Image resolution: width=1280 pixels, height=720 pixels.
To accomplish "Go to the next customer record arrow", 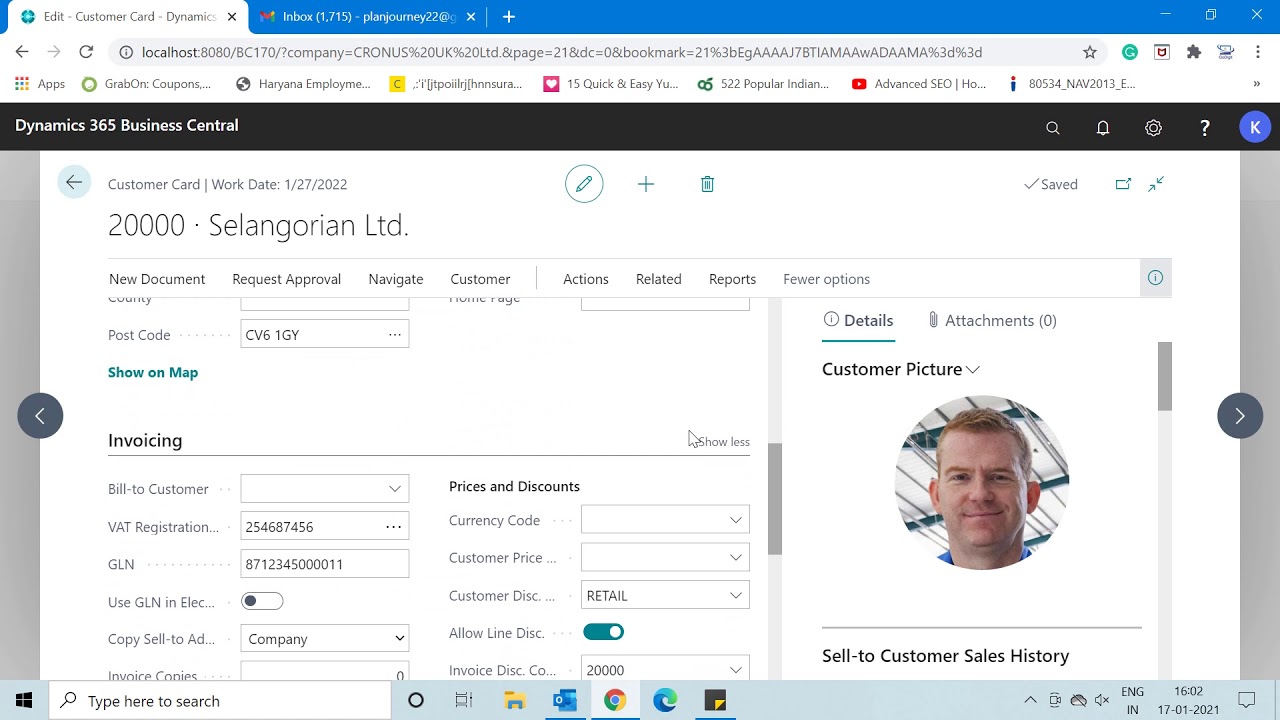I will tap(1240, 416).
